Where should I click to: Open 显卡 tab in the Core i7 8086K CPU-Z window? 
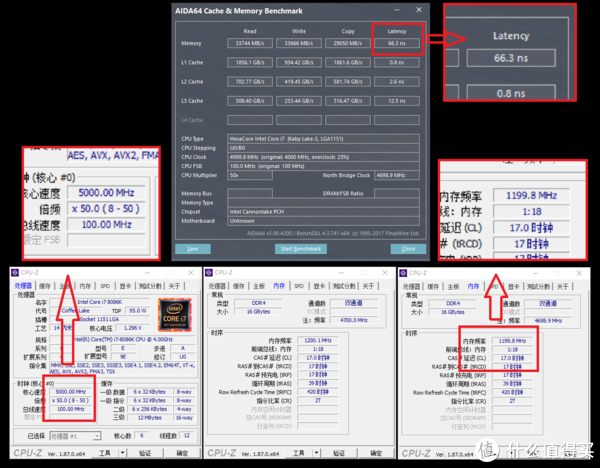pyautogui.click(x=126, y=286)
